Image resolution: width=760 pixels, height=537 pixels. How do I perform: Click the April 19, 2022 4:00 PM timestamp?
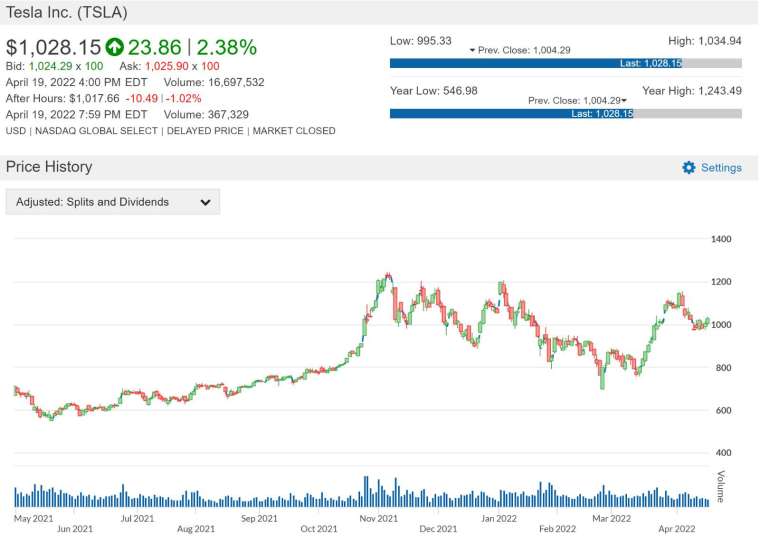pyautogui.click(x=77, y=82)
